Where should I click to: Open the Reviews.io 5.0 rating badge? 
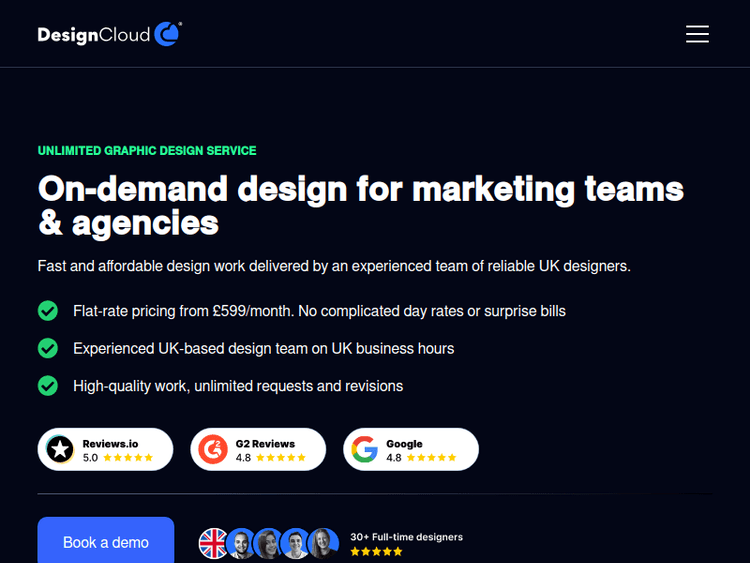click(x=105, y=449)
